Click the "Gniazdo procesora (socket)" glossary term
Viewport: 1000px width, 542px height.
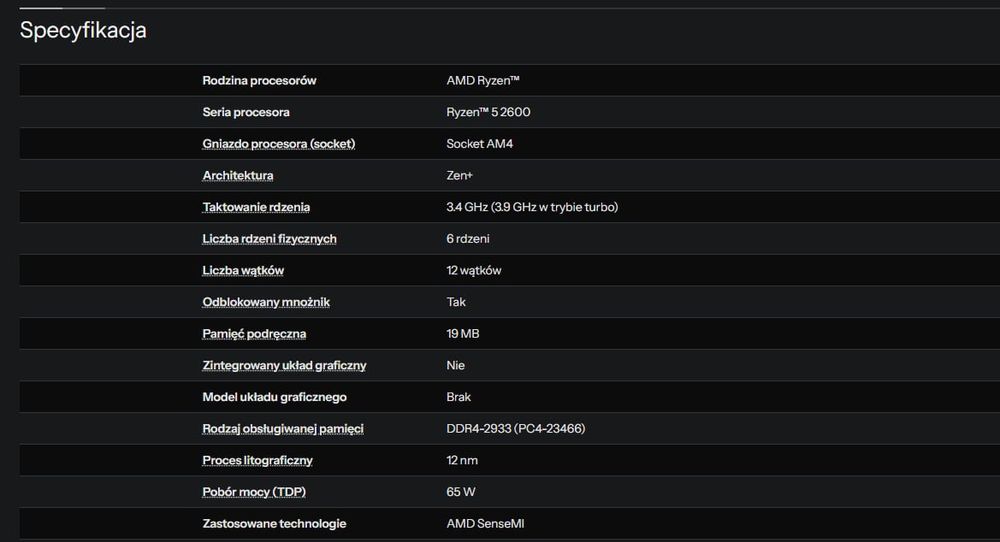[278, 144]
